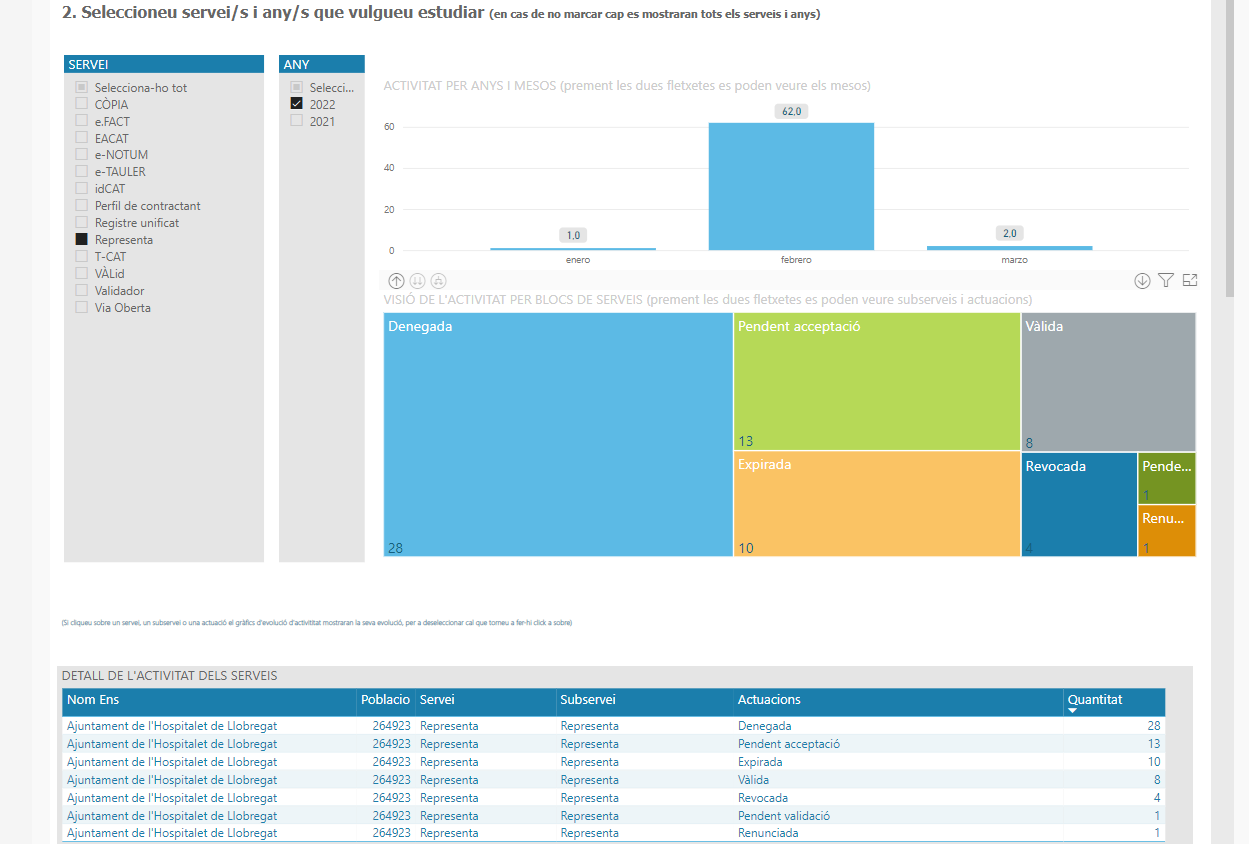Click the double-arrow next level icon
This screenshot has width=1249, height=844.
[x=418, y=282]
